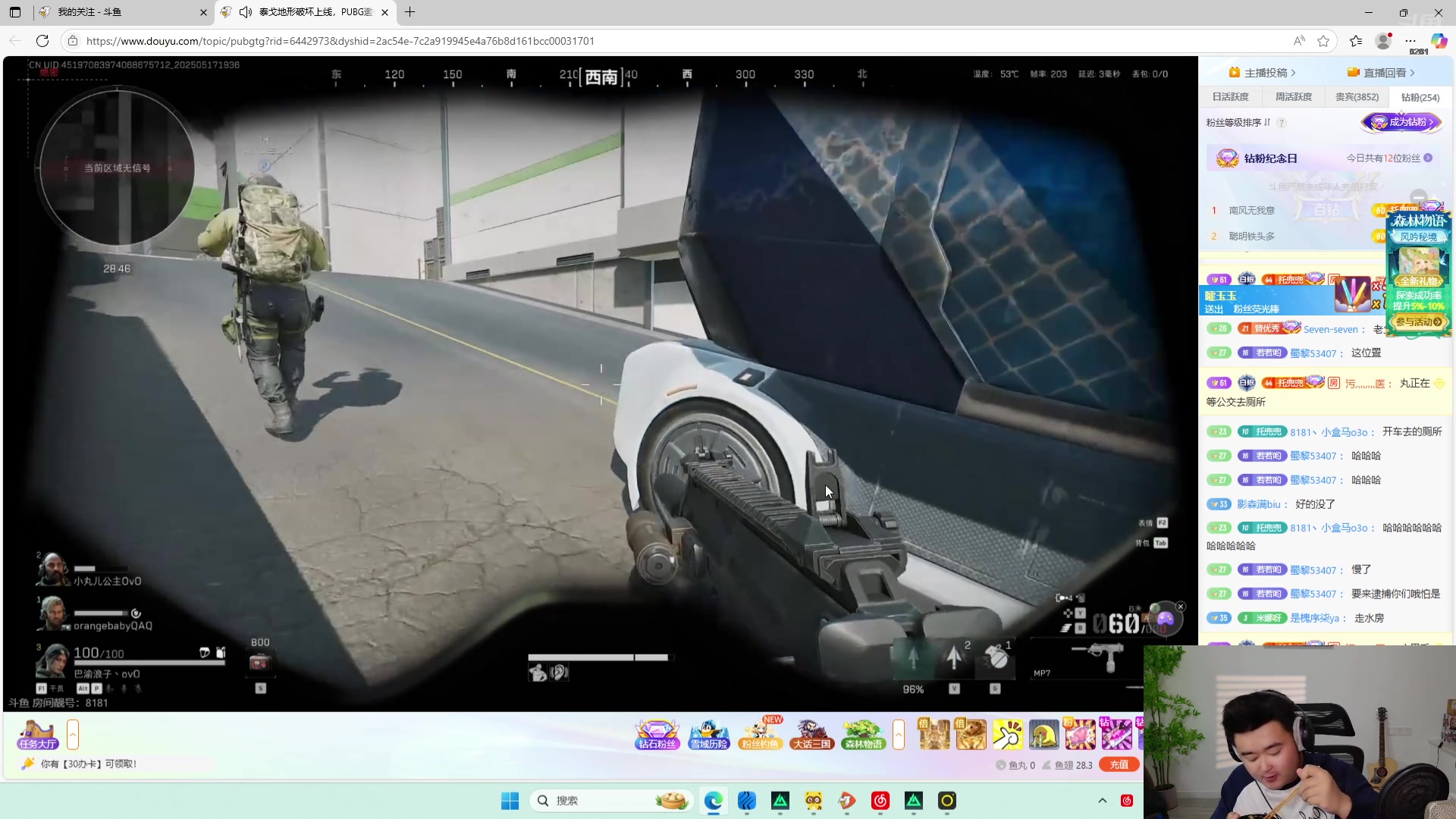
Task: Click the Windows taskbar search box
Action: click(x=613, y=801)
